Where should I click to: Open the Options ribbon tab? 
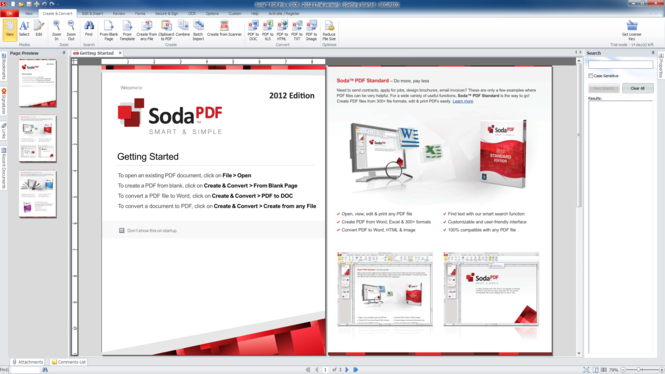[212, 14]
